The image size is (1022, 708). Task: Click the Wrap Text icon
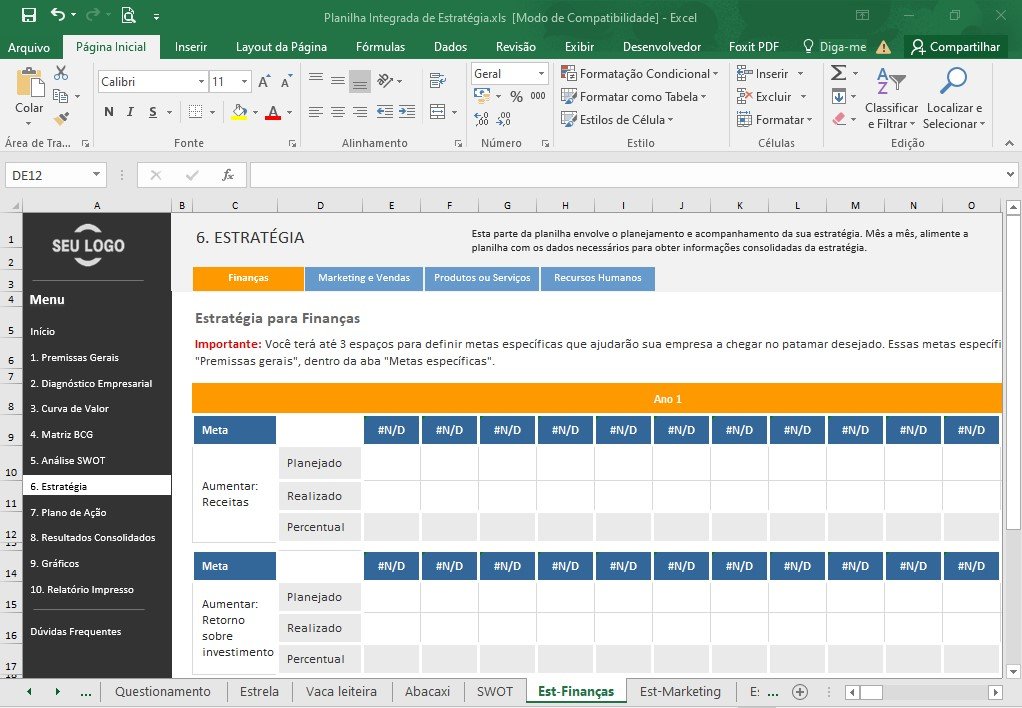pyautogui.click(x=438, y=81)
